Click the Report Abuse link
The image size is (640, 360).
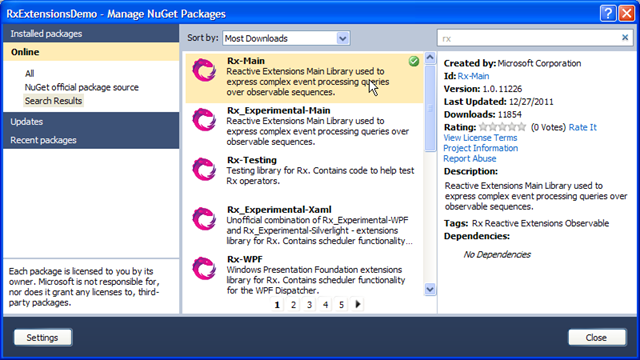pyautogui.click(x=470, y=159)
